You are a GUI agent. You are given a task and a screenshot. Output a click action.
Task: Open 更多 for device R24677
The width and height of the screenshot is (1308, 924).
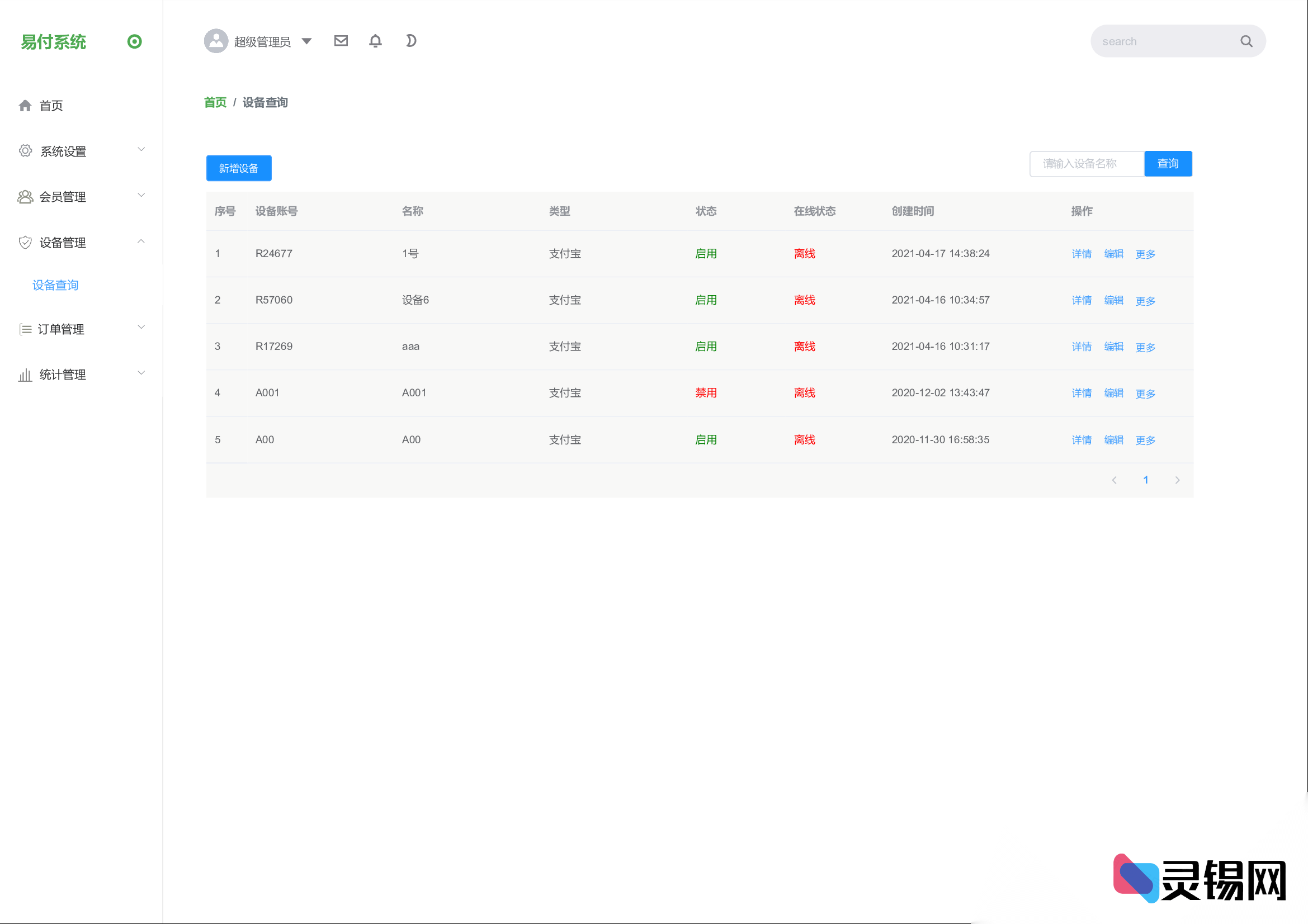[x=1145, y=254]
